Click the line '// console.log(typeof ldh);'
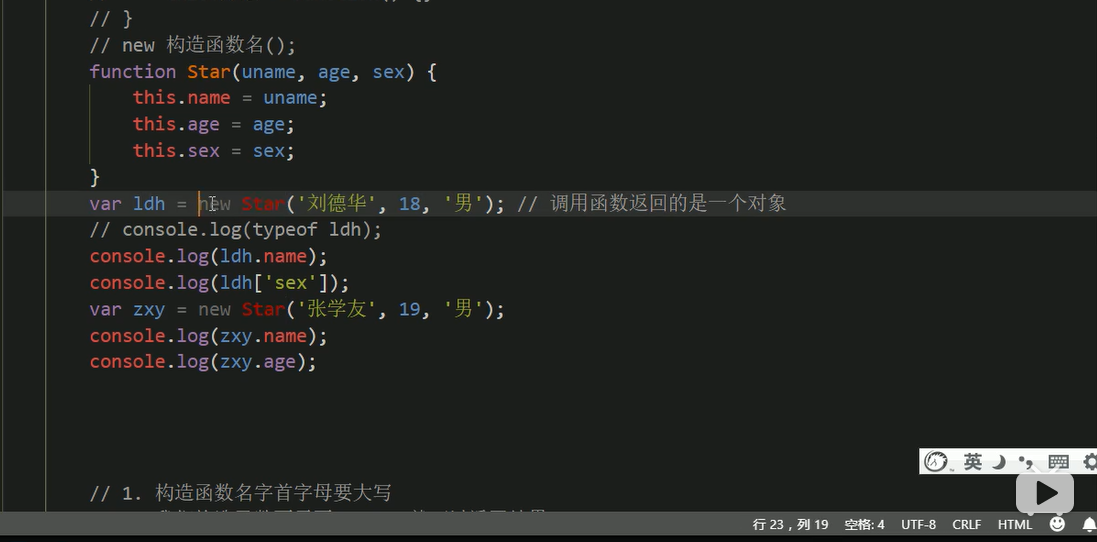This screenshot has width=1097, height=542. click(x=236, y=230)
